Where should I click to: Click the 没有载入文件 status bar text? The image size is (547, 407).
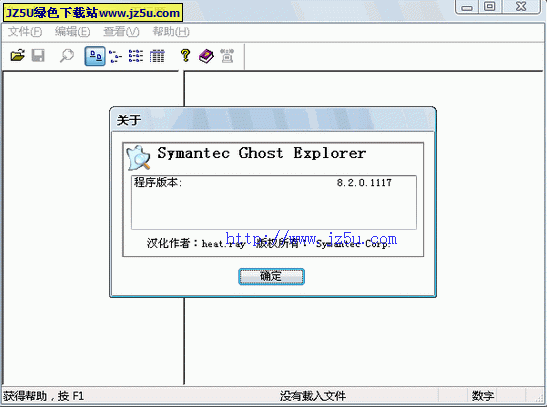(x=313, y=396)
